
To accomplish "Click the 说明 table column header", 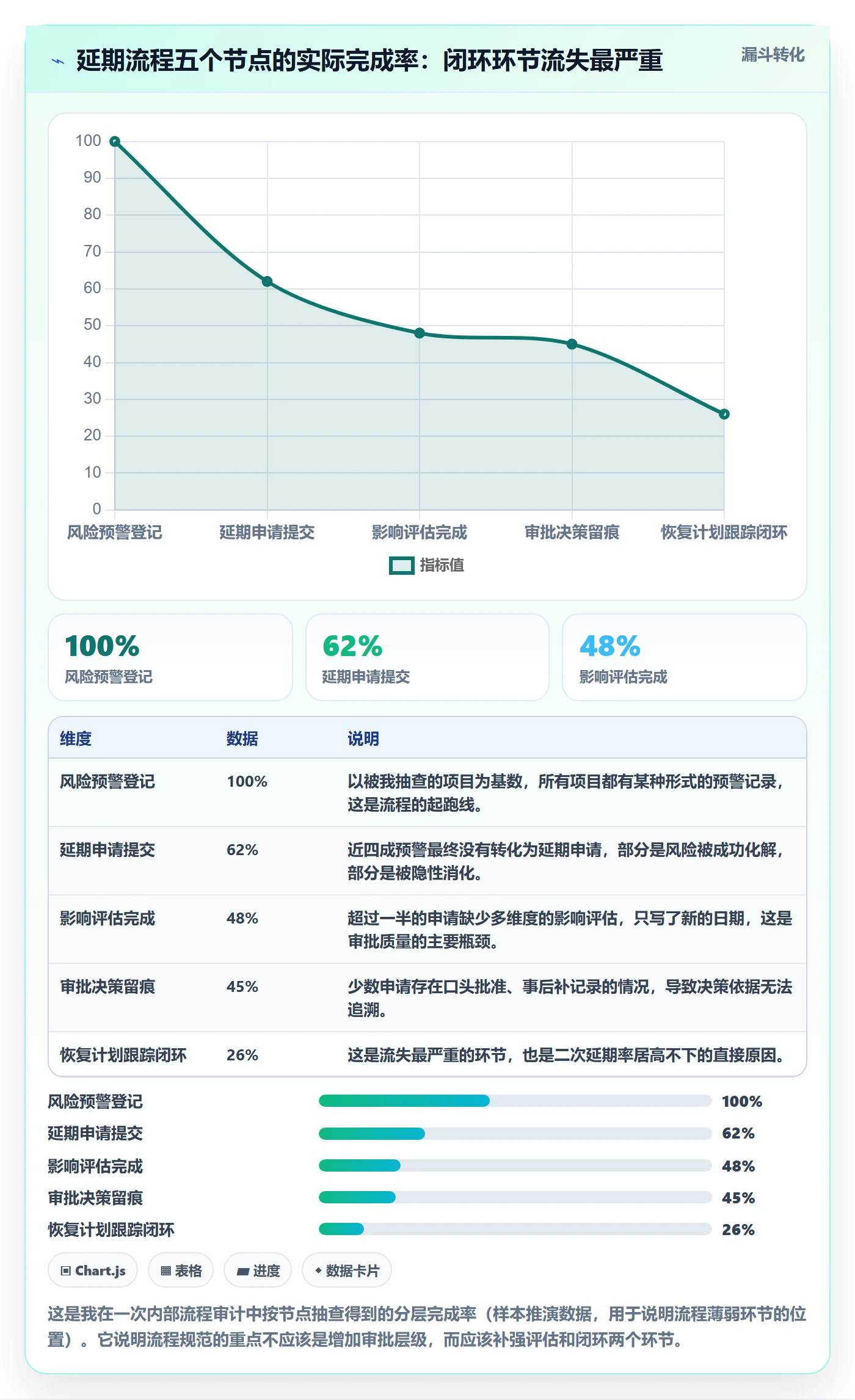I will click(x=363, y=738).
